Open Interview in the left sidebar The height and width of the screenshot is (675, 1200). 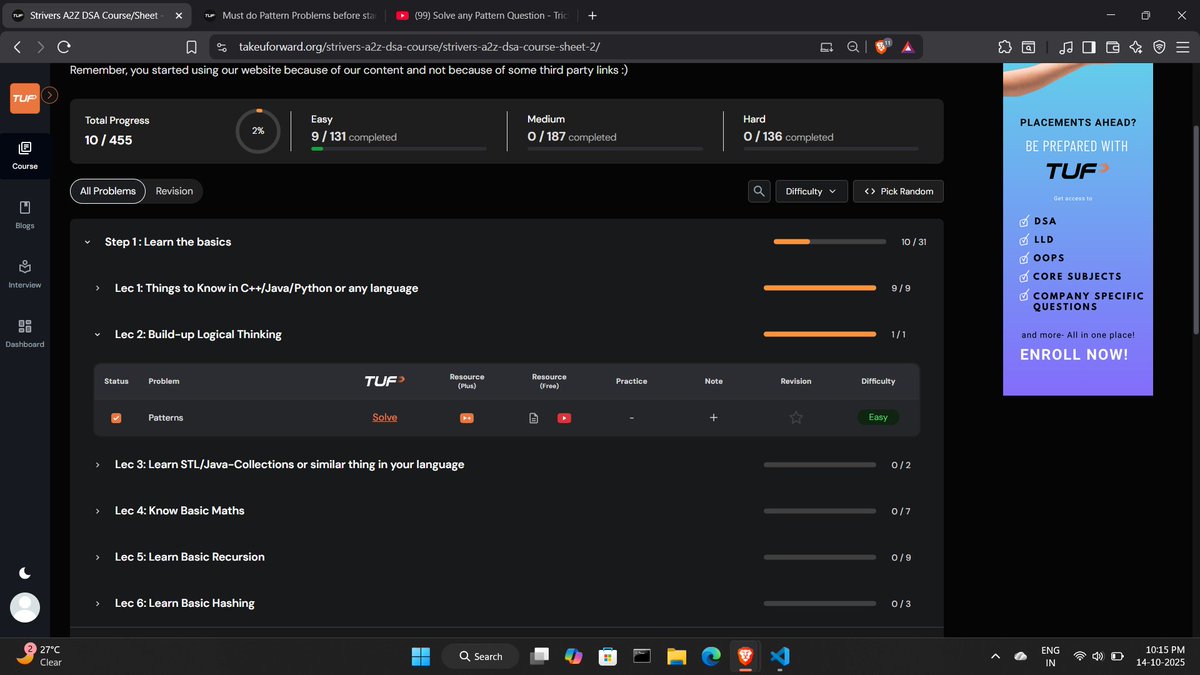(25, 274)
